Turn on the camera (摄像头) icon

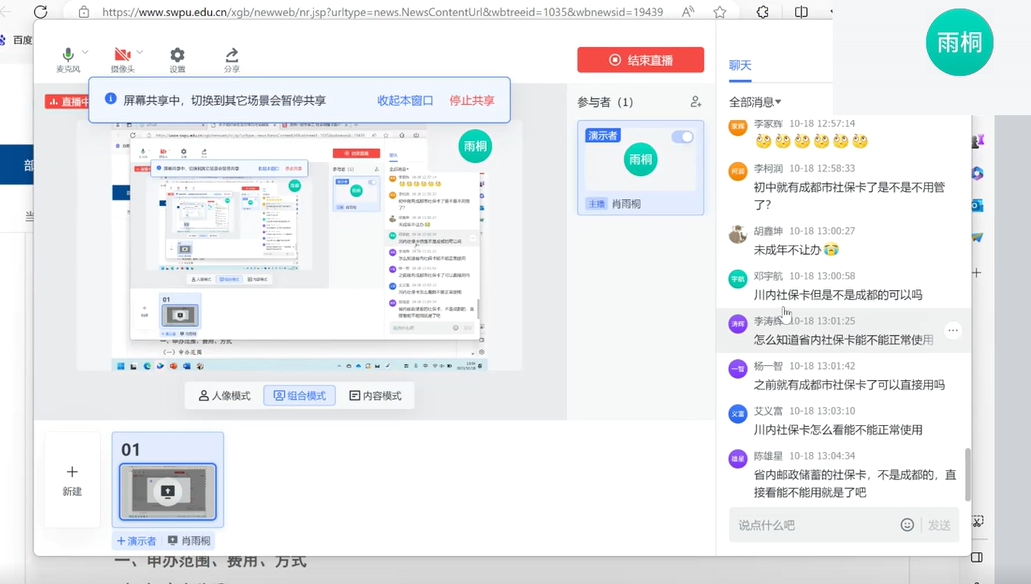[x=122, y=54]
